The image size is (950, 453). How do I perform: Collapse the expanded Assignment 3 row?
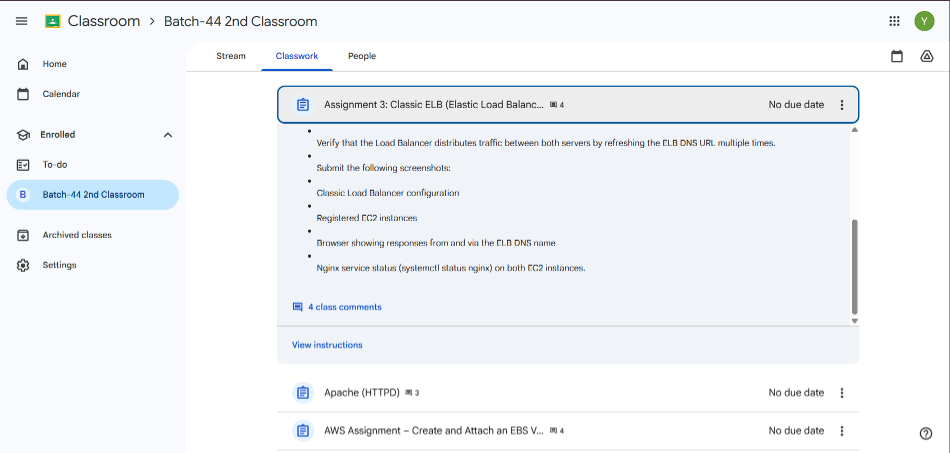pyautogui.click(x=568, y=105)
